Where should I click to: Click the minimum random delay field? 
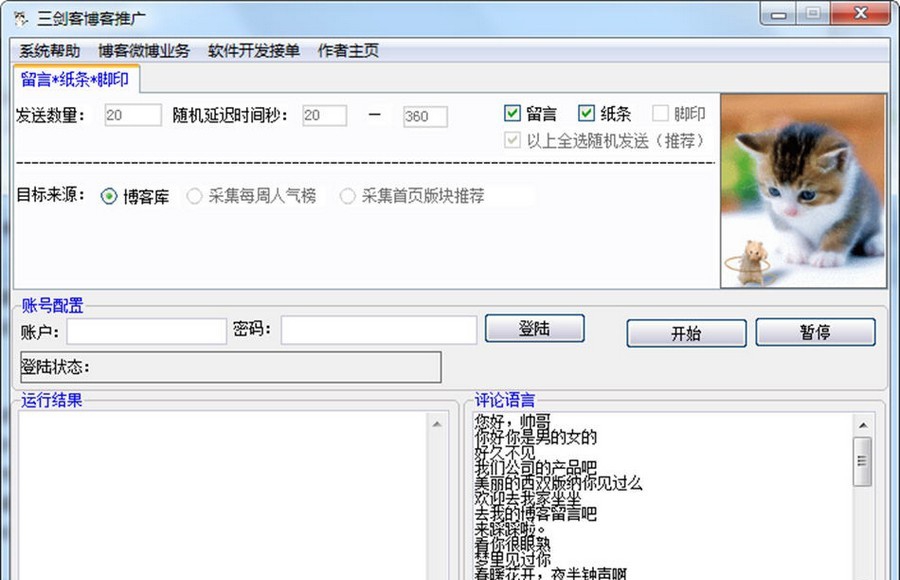tap(324, 115)
